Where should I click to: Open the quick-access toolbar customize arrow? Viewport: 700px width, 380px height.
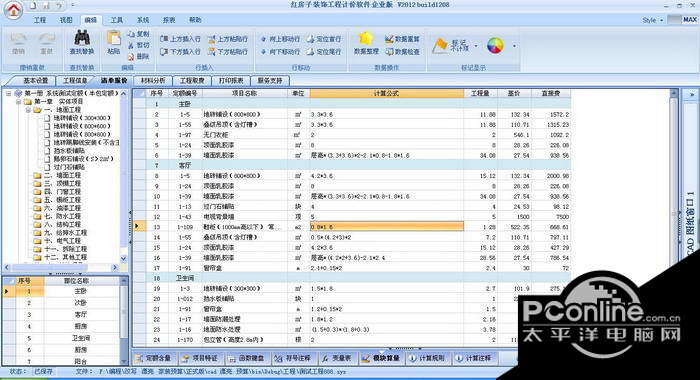pos(73,6)
